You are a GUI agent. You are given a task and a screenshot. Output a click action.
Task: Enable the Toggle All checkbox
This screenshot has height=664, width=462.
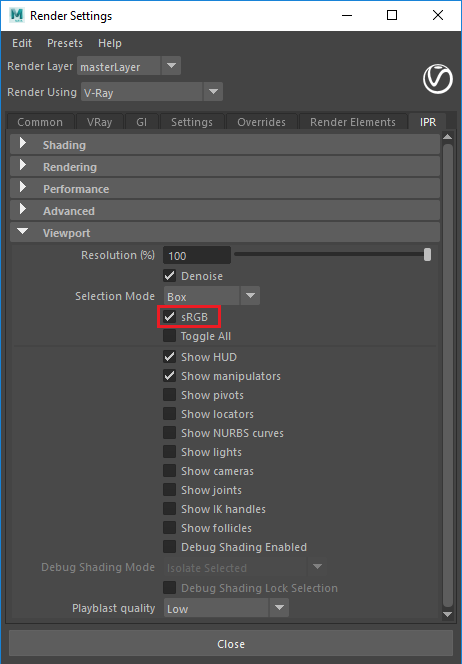click(170, 336)
